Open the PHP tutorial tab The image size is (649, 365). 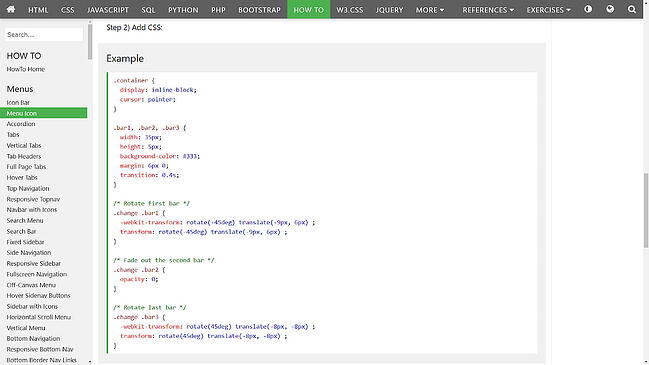pos(218,10)
